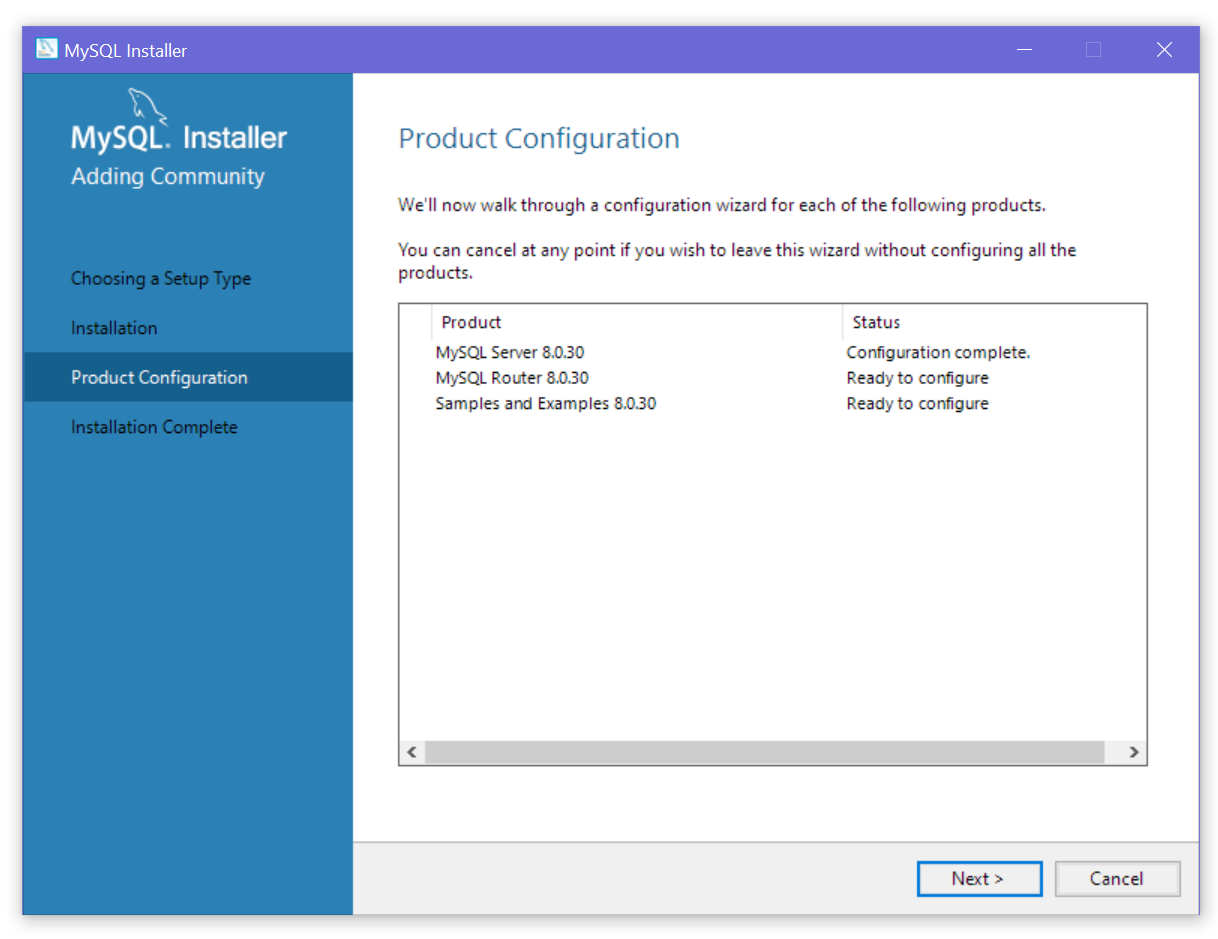This screenshot has width=1218, height=939.
Task: Click the Product column header
Action: point(638,322)
